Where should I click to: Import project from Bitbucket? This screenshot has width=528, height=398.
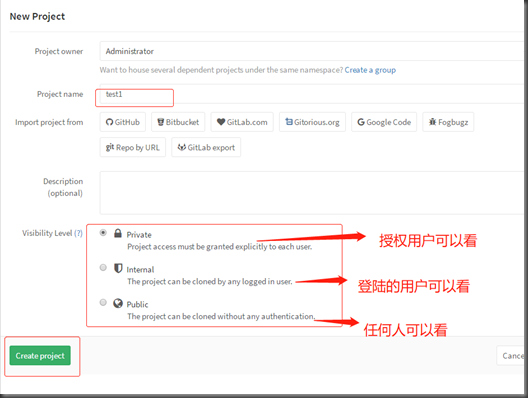pyautogui.click(x=178, y=122)
